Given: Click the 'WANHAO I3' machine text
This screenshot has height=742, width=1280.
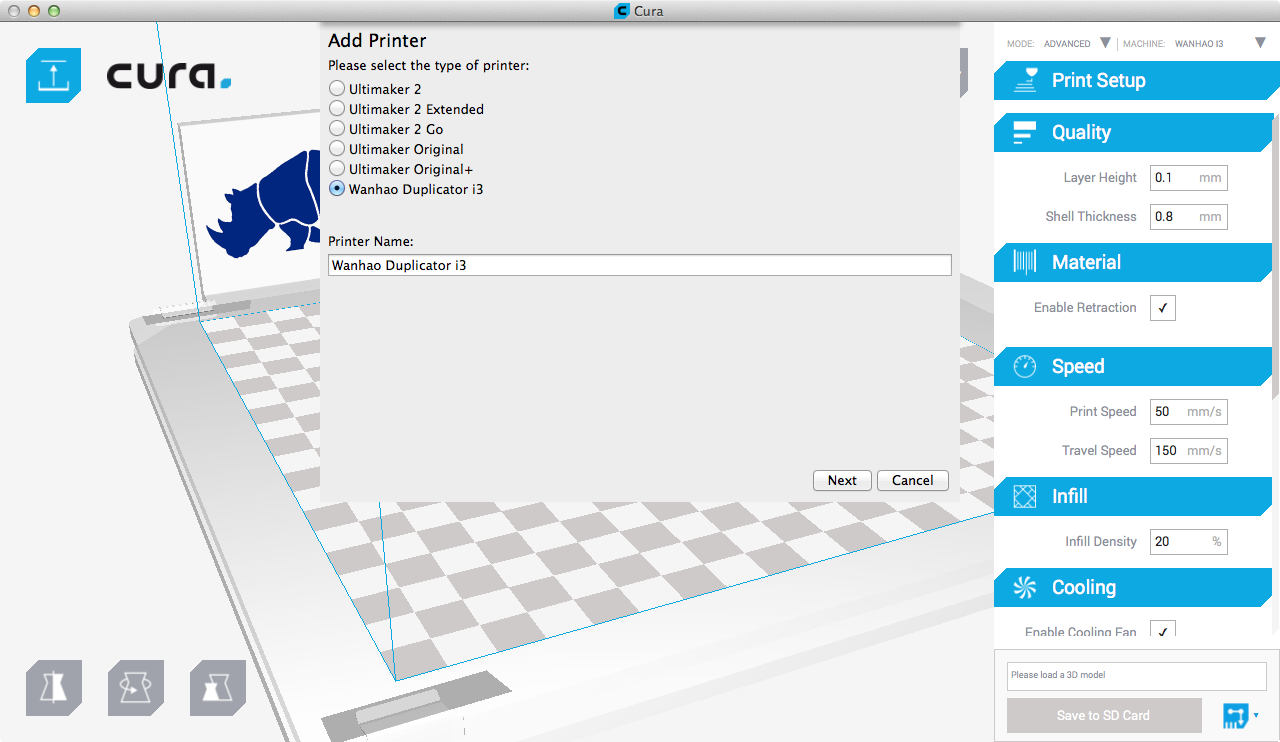Looking at the screenshot, I should coord(1199,44).
